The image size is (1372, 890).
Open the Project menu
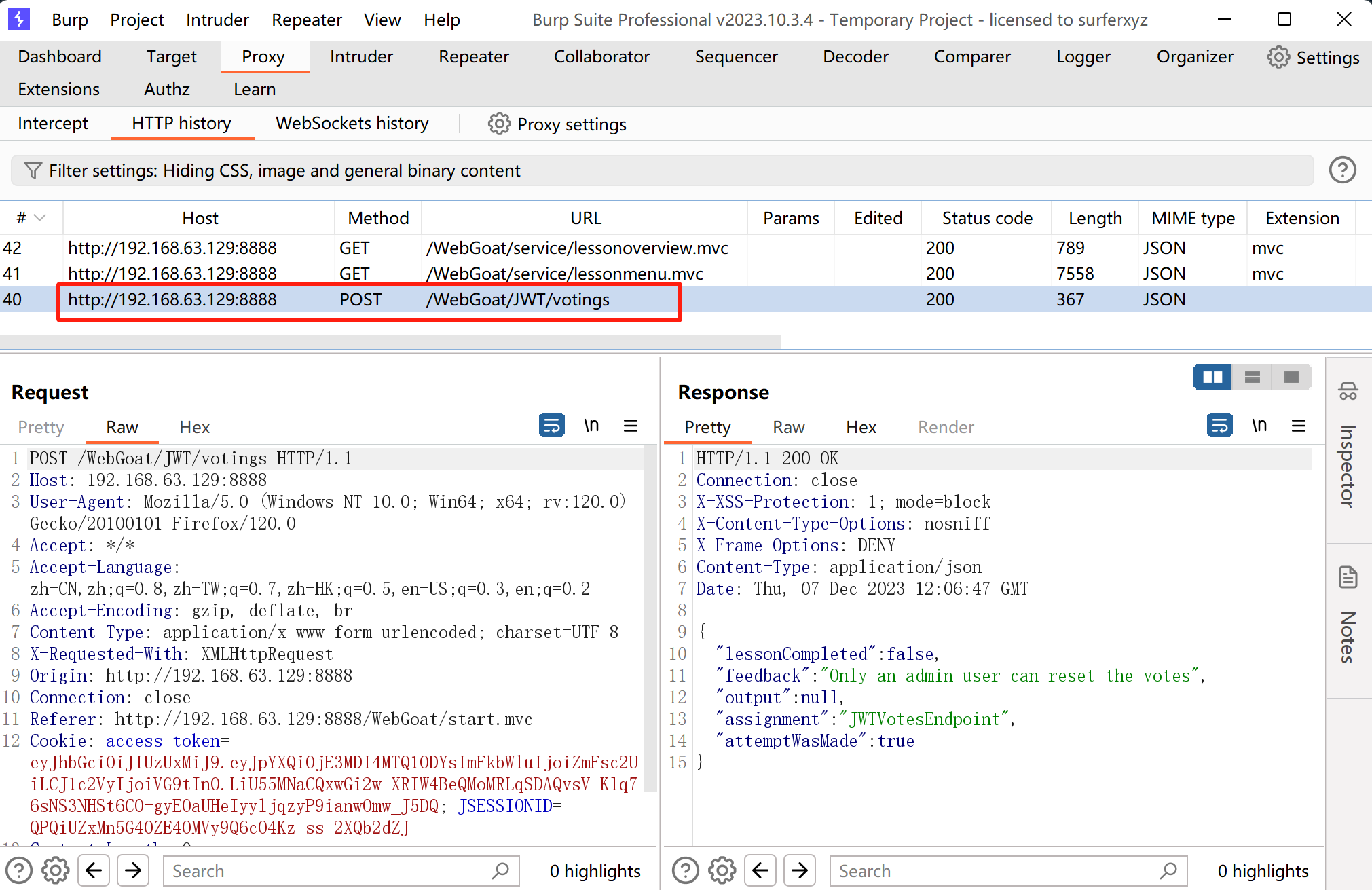tap(137, 20)
